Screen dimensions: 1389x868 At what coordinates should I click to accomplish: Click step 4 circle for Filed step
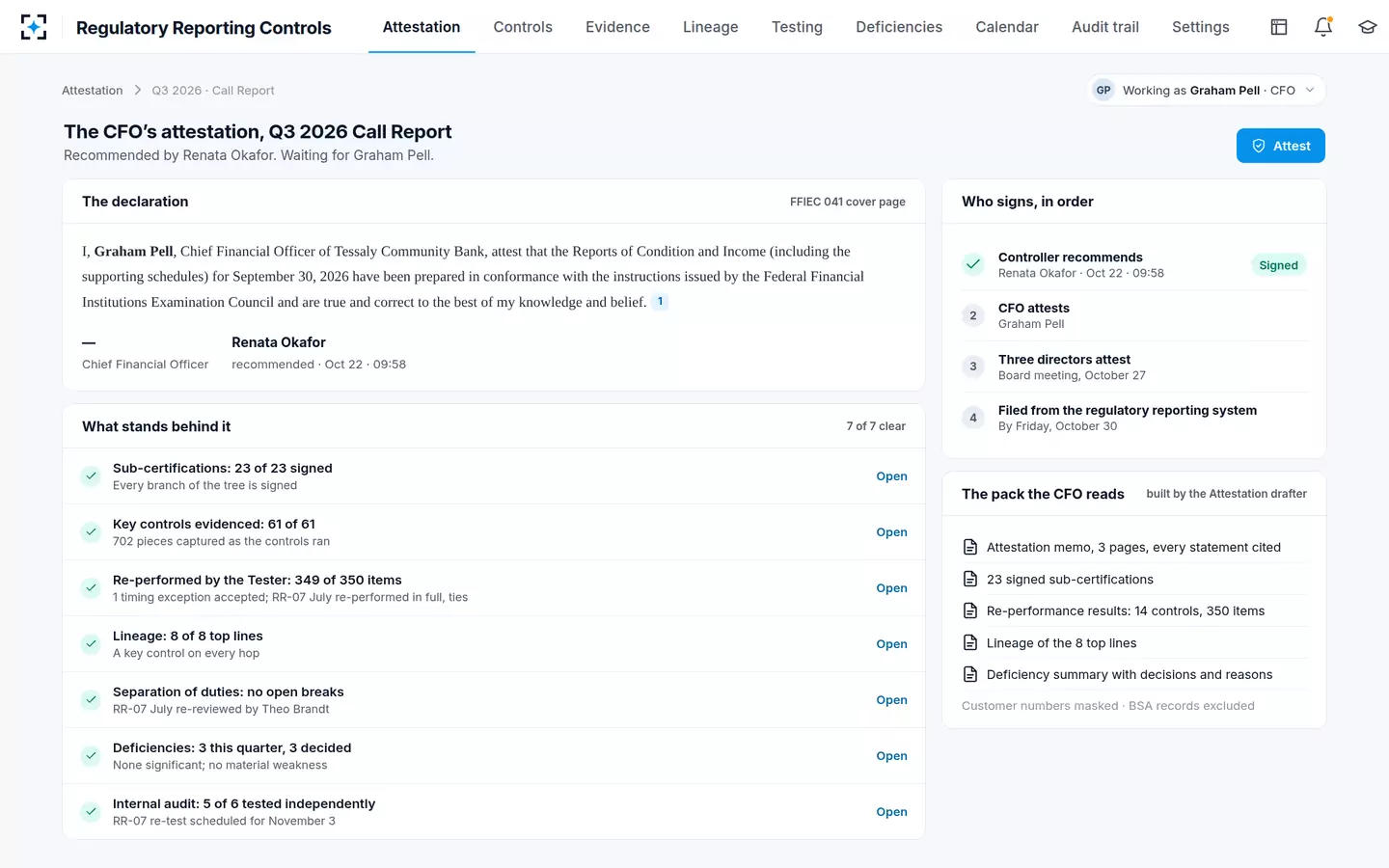[973, 418]
